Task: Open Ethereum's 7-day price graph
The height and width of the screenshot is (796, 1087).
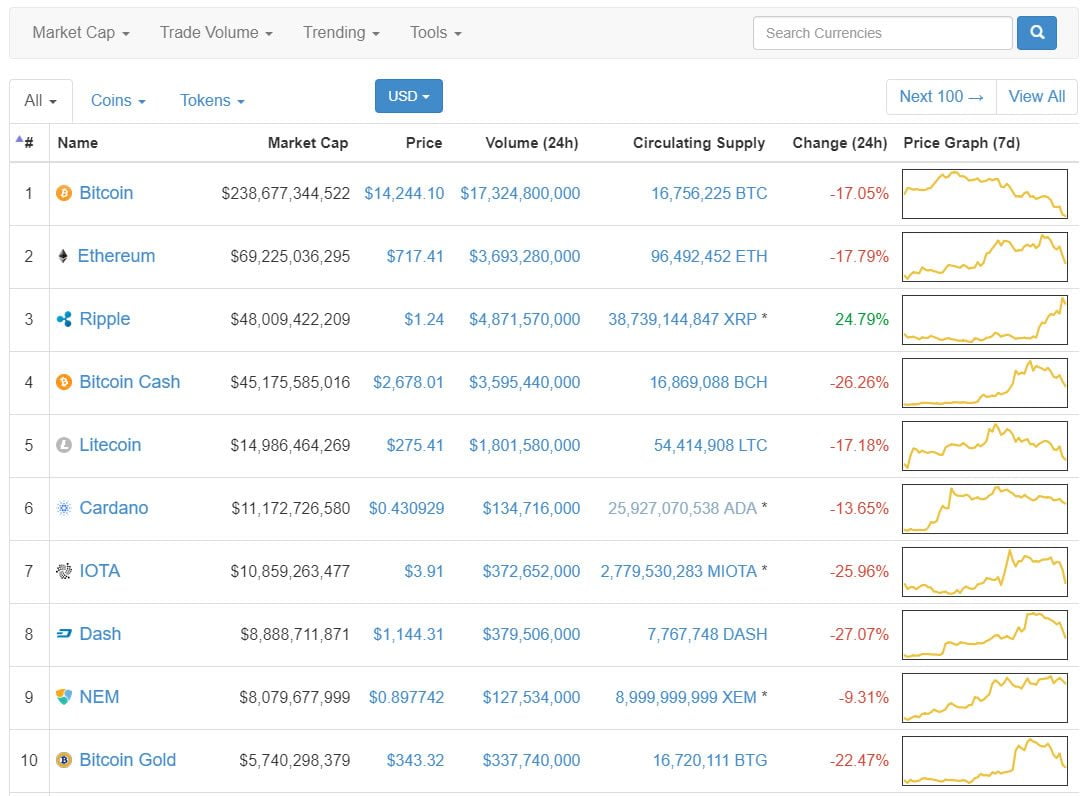Action: [984, 257]
